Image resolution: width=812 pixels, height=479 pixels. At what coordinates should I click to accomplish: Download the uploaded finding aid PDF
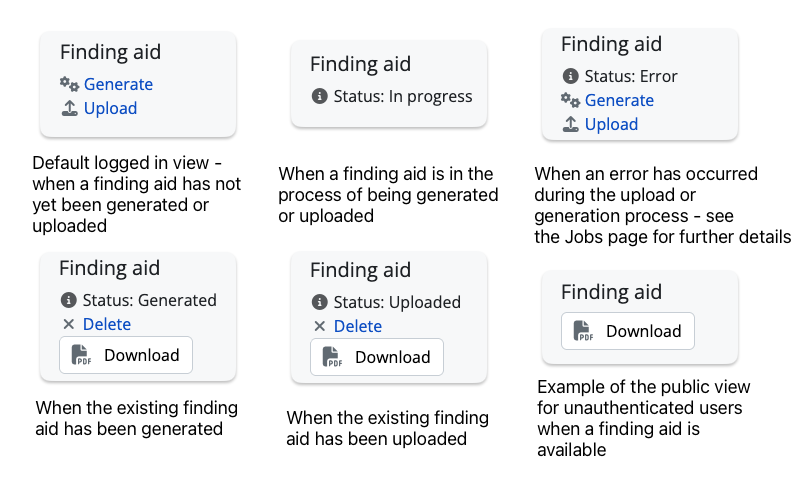[377, 357]
